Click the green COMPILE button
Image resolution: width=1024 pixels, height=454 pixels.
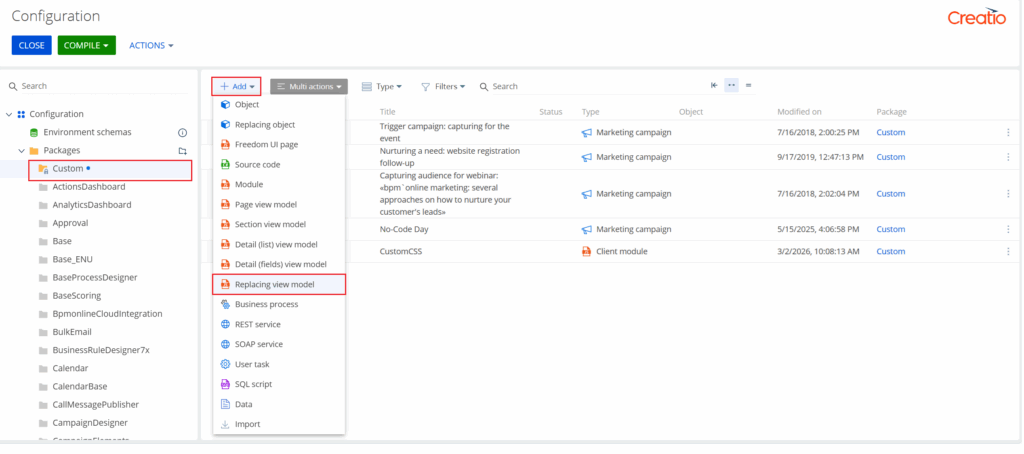pos(87,45)
